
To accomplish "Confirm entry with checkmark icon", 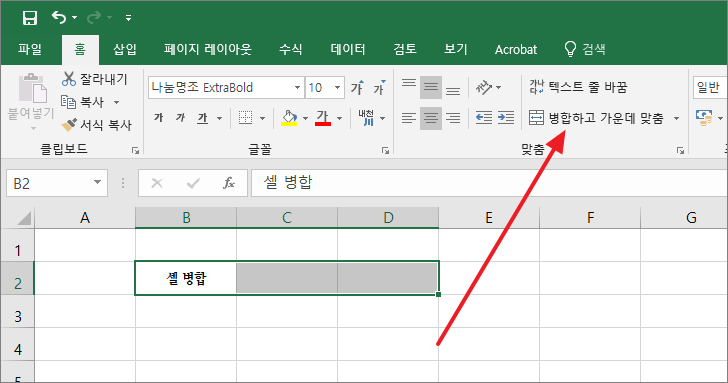I will point(193,183).
